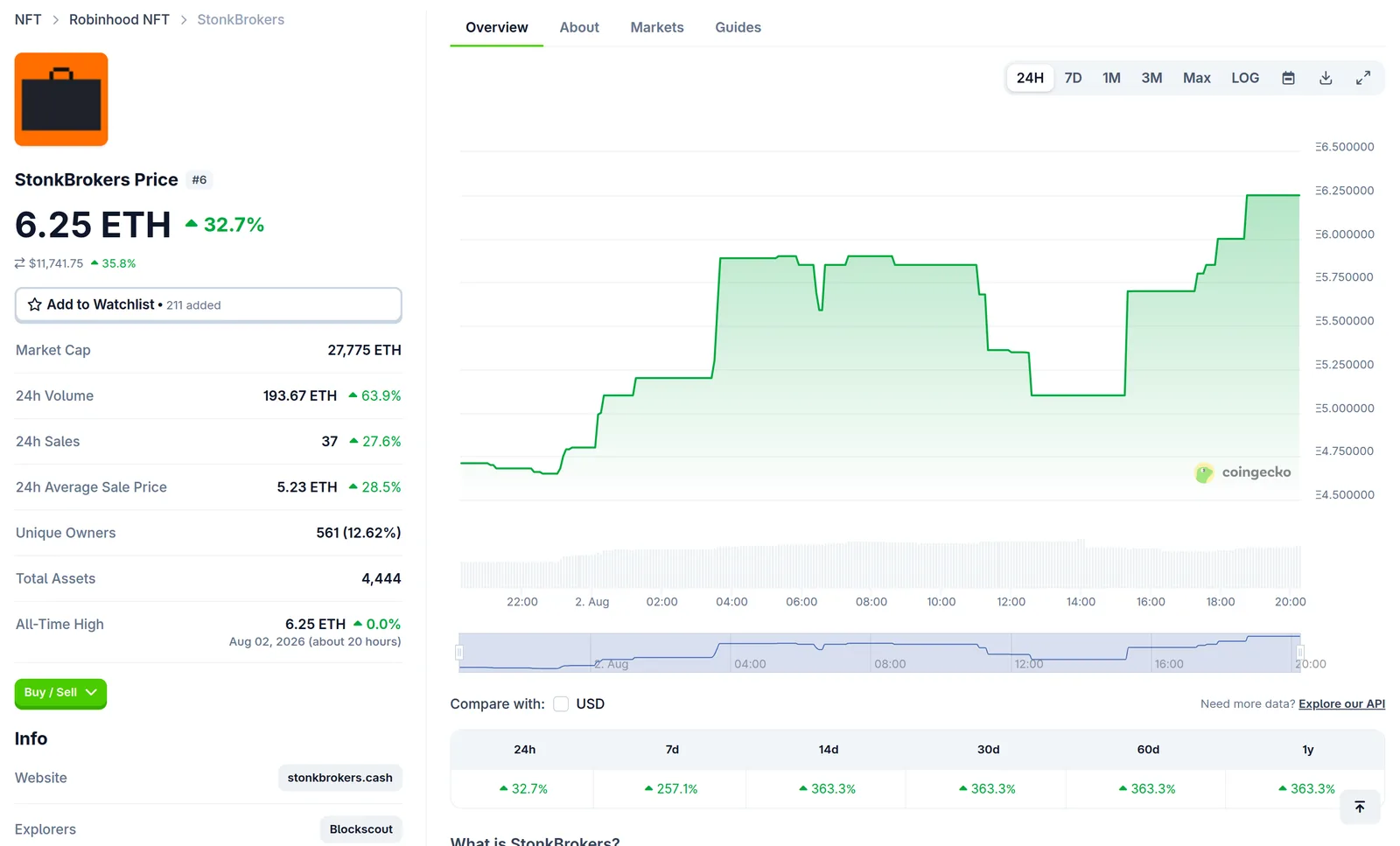Screen dimensions: 1400x846
Task: Open the Blockscout explorer link
Action: pyautogui.click(x=360, y=829)
